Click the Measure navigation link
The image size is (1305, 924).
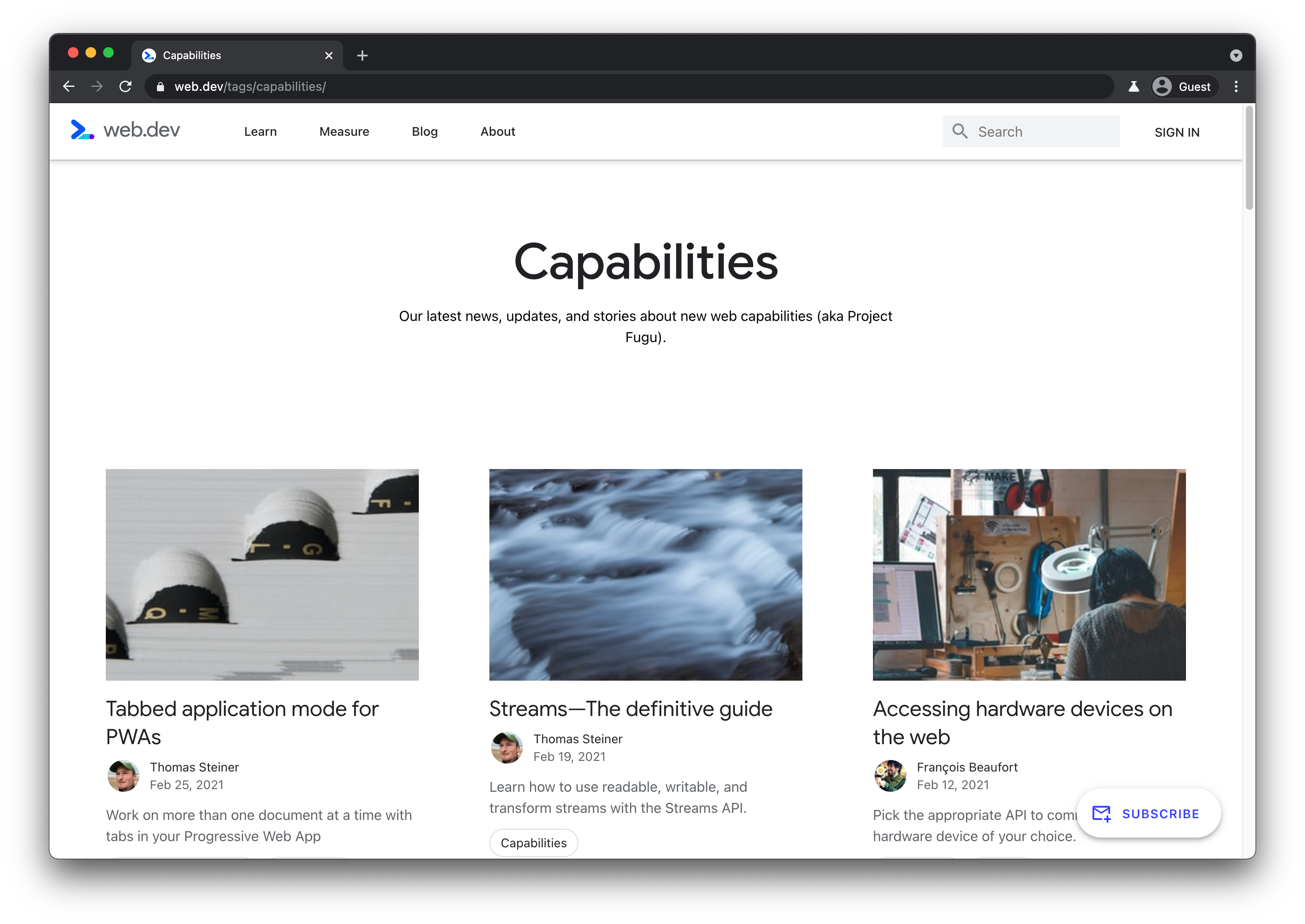pyautogui.click(x=344, y=131)
